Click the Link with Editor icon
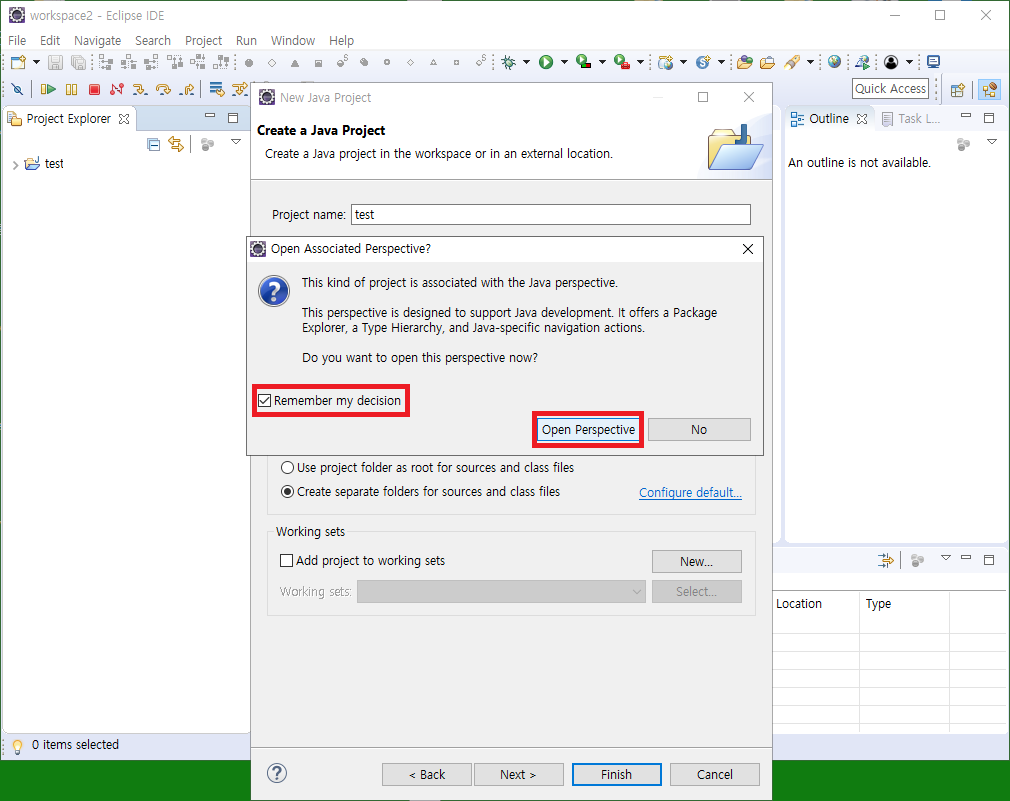The image size is (1010, 801). coord(176,144)
